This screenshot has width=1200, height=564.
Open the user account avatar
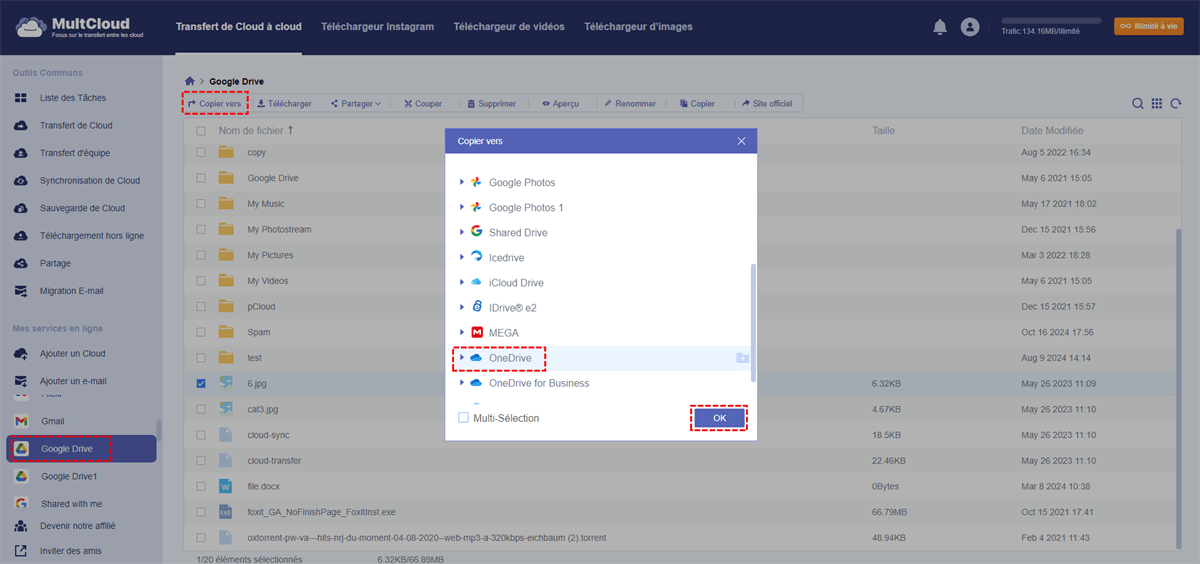[x=969, y=27]
